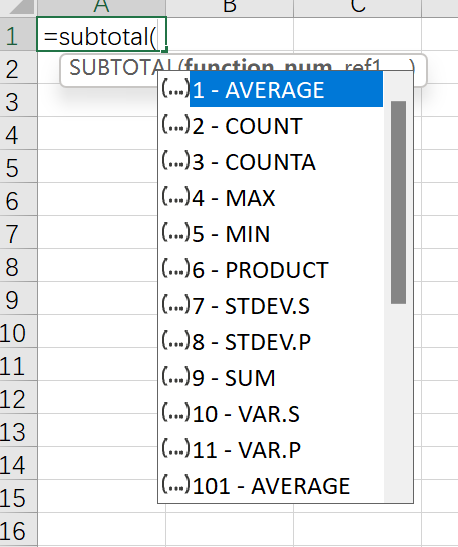The width and height of the screenshot is (458, 547).
Task: Click the autocomplete list scrollbar thumb
Action: pyautogui.click(x=398, y=202)
